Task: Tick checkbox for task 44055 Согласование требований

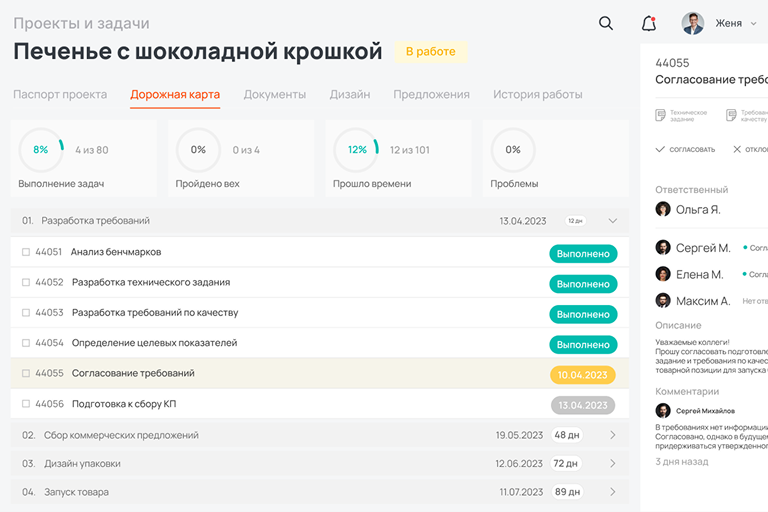Action: pos(26,373)
